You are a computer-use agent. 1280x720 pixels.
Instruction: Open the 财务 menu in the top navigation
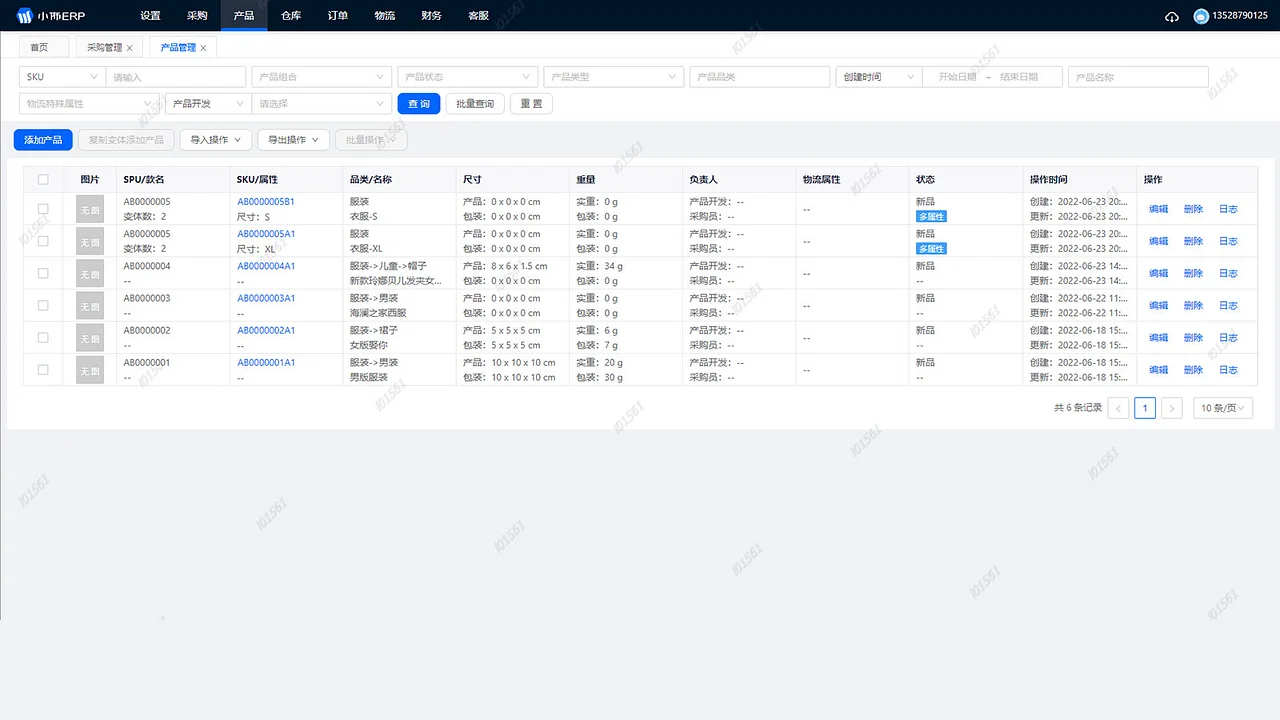[431, 15]
